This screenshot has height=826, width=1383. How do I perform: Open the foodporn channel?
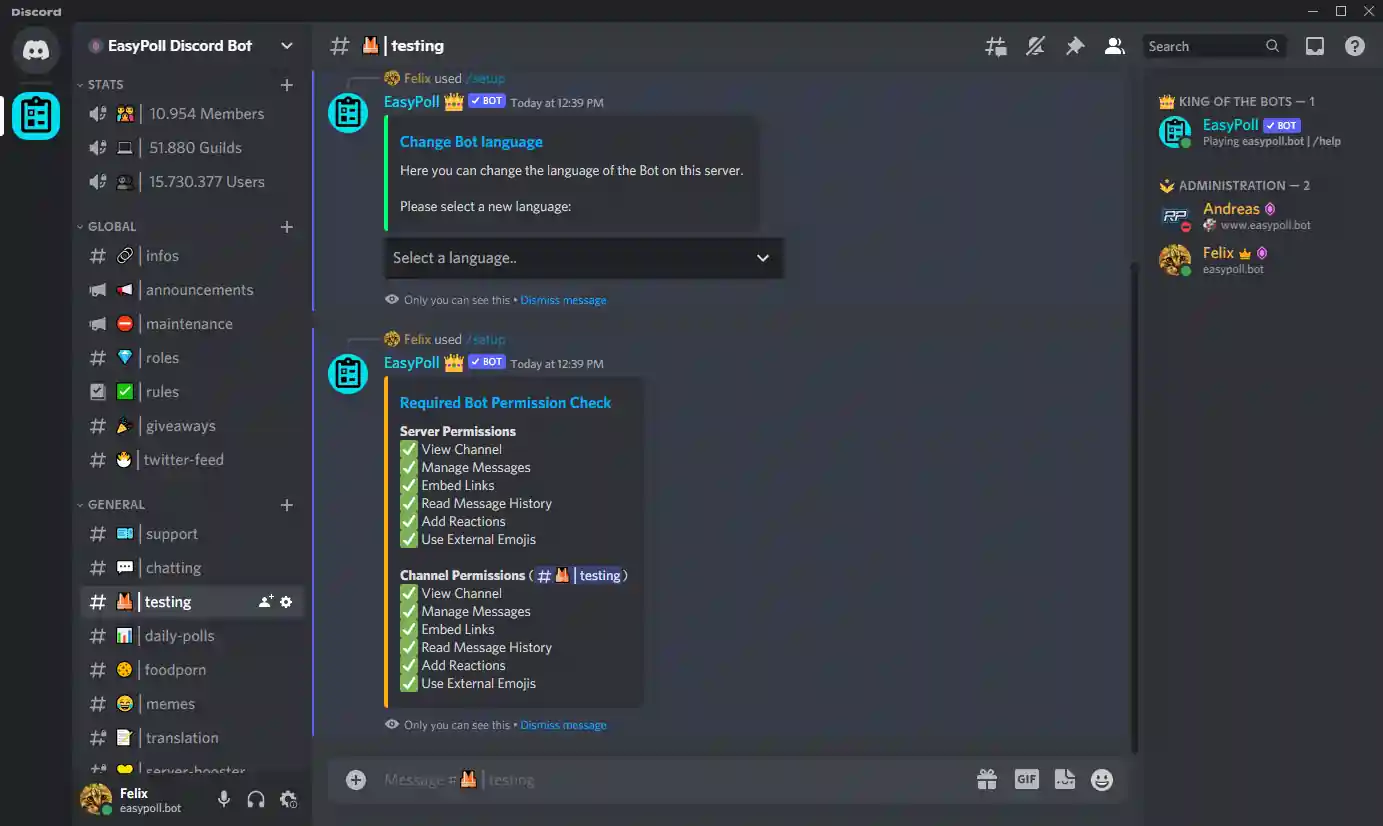click(x=192, y=670)
